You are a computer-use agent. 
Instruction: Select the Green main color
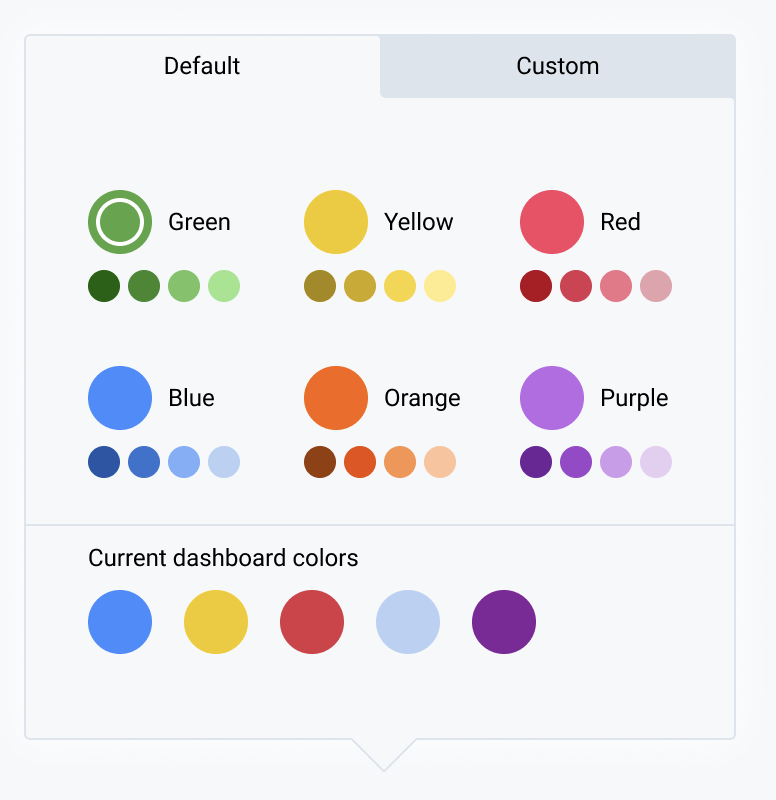coord(120,221)
